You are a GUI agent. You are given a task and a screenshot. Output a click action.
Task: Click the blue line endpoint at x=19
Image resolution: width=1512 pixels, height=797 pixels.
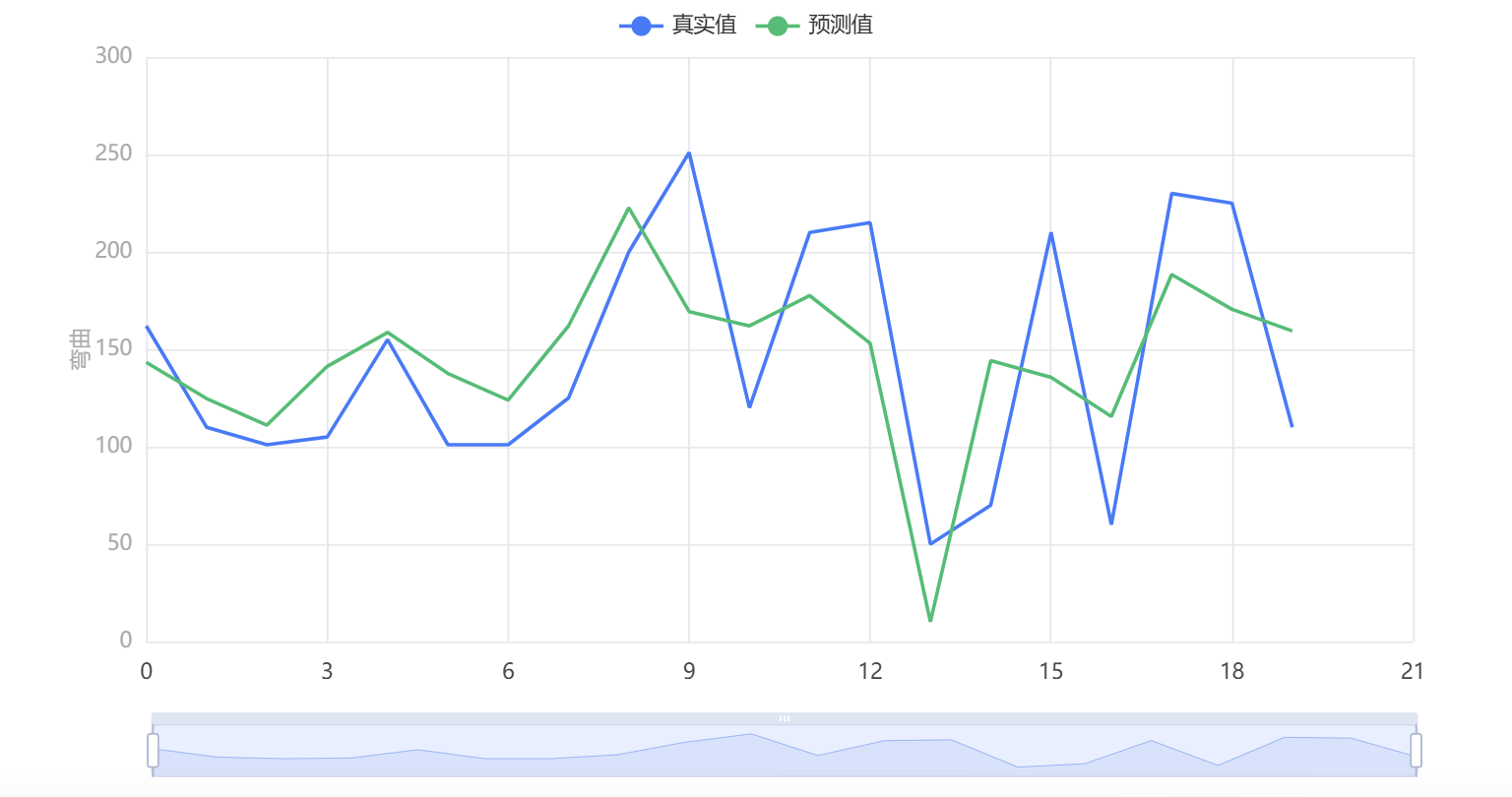(1291, 426)
